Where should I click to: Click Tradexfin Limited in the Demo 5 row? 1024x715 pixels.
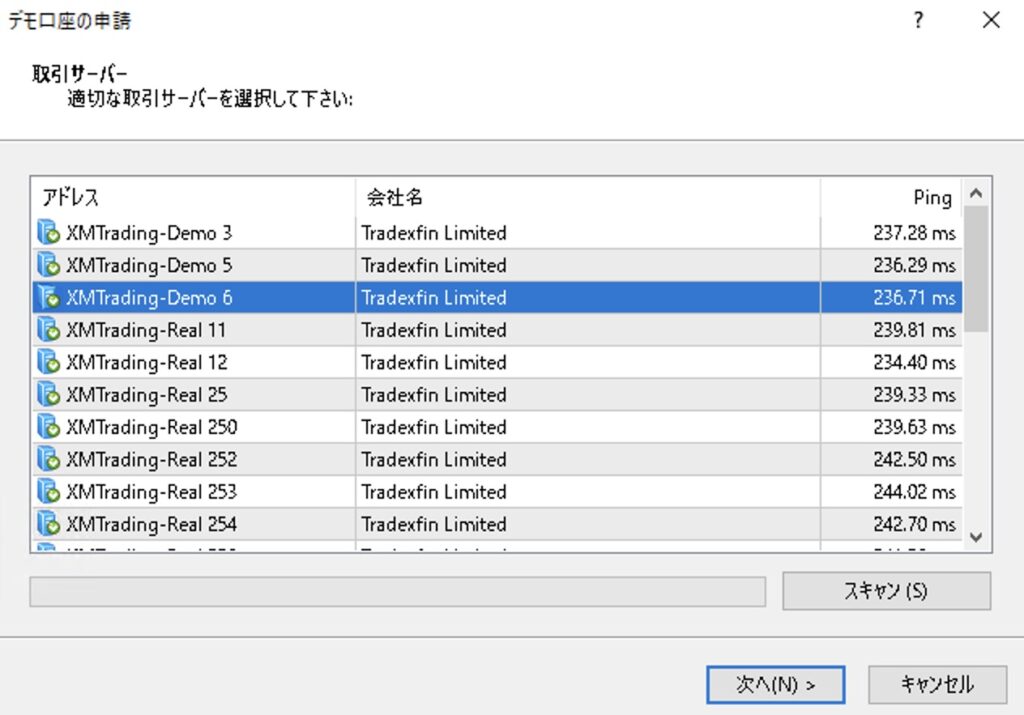[434, 266]
